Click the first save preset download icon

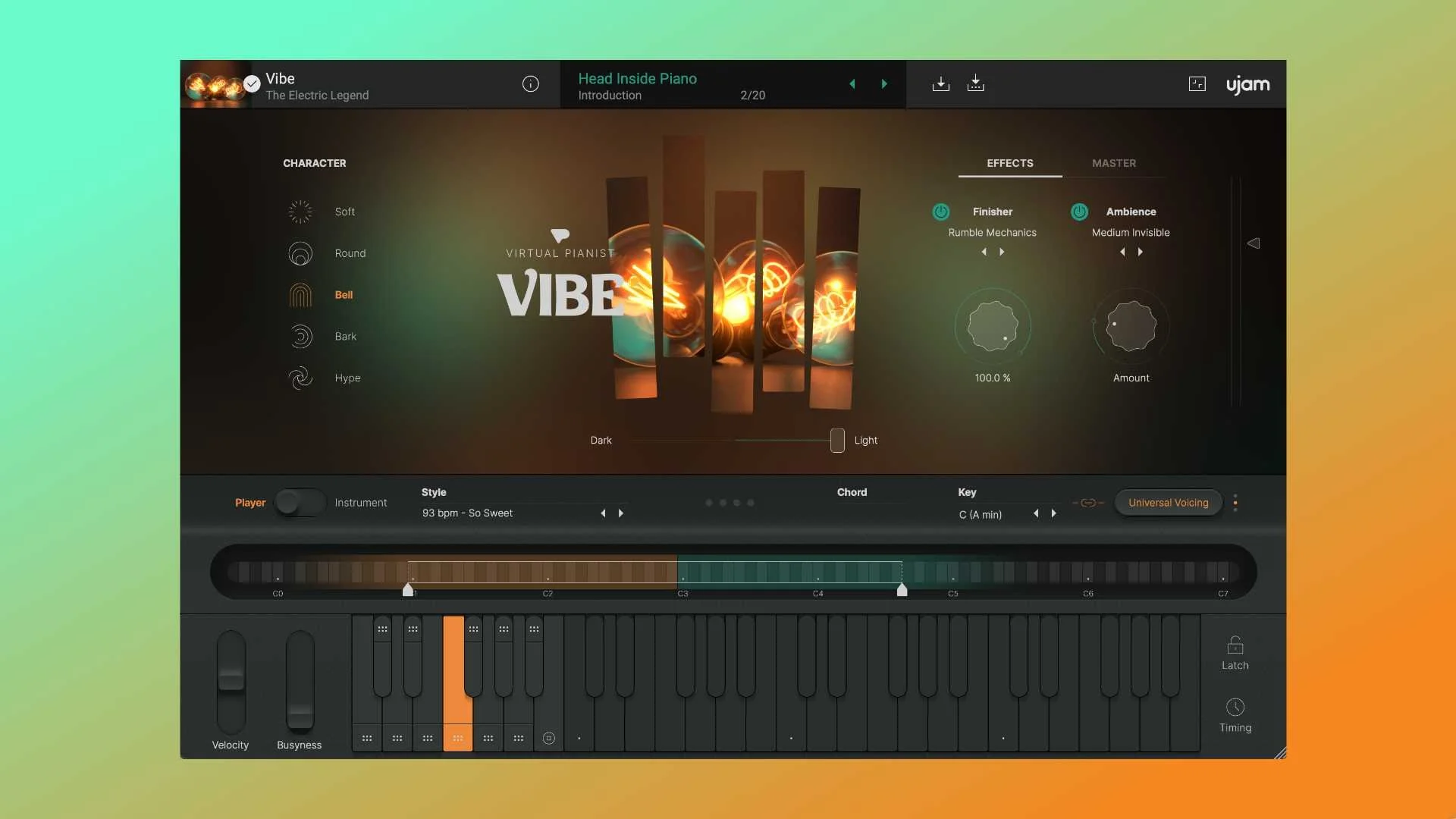940,84
